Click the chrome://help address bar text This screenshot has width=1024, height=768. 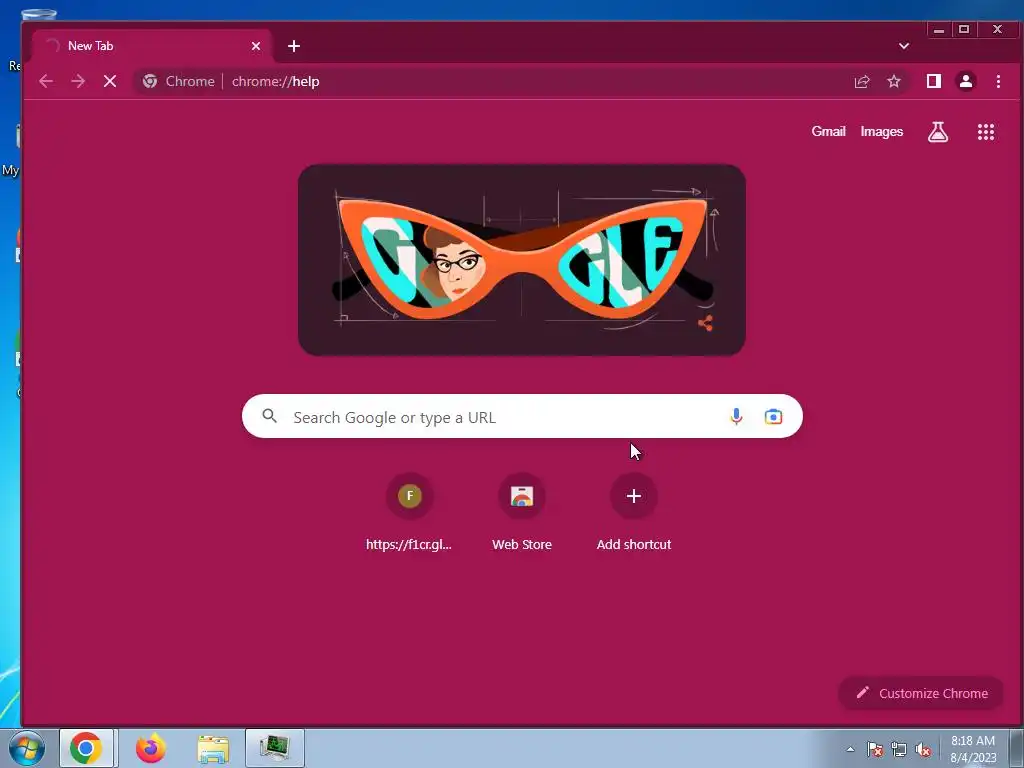276,82
